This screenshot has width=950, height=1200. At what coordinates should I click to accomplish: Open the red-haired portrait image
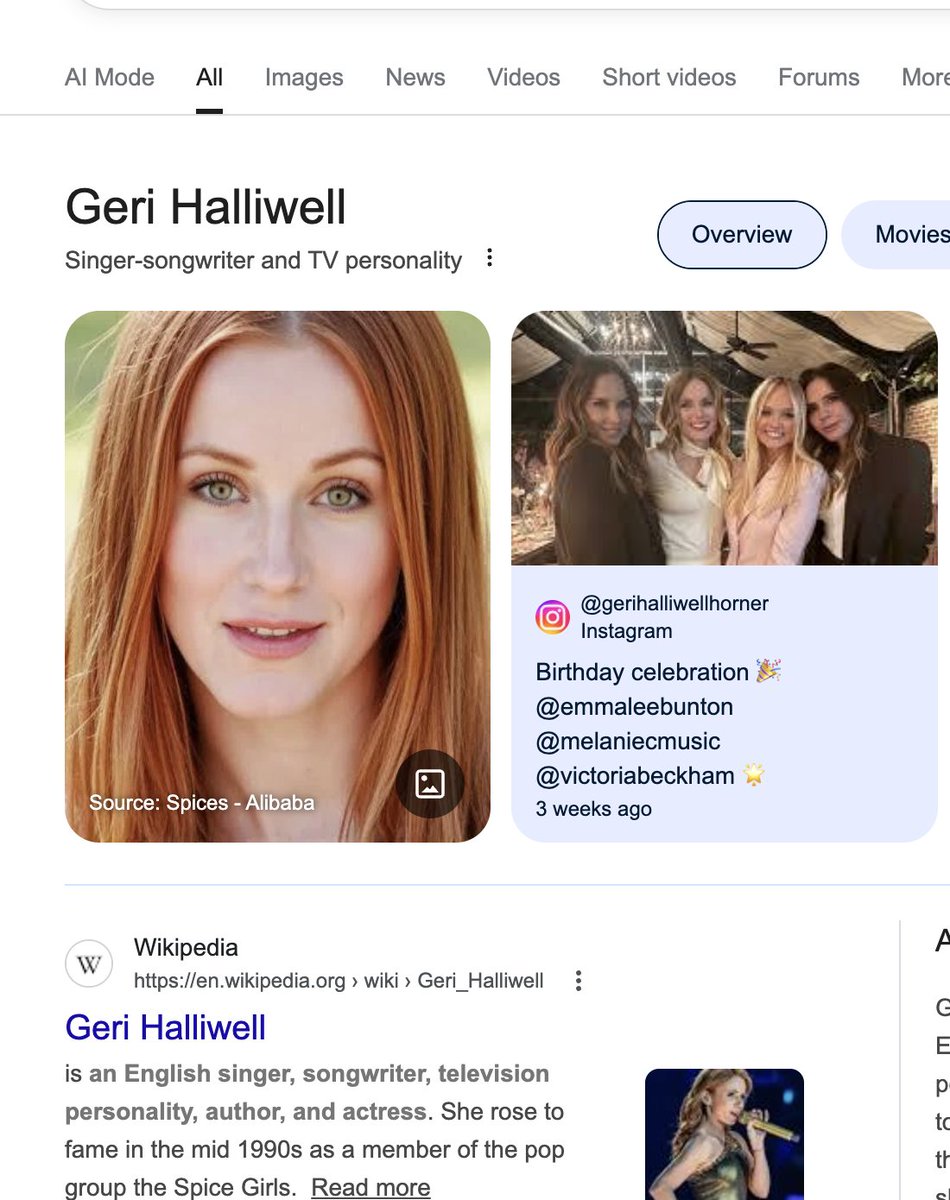click(278, 576)
